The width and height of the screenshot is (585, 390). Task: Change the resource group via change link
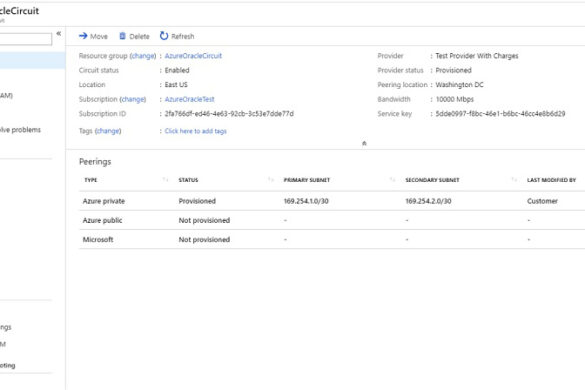[143, 56]
